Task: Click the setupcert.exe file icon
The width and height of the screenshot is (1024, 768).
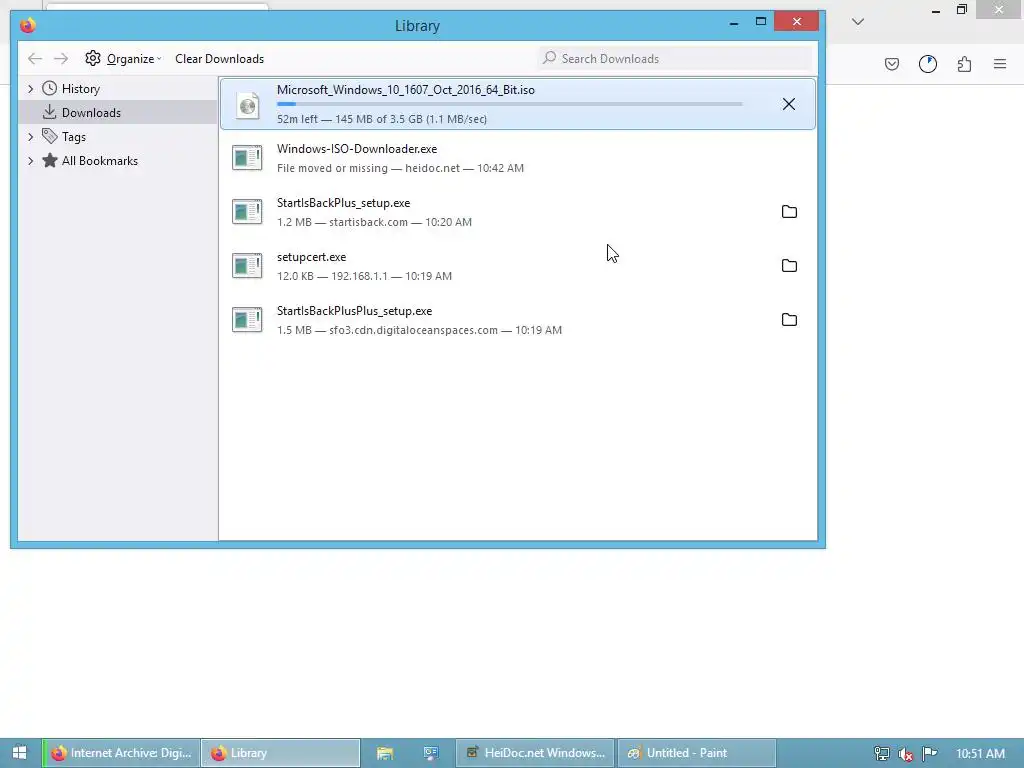Action: point(247,266)
